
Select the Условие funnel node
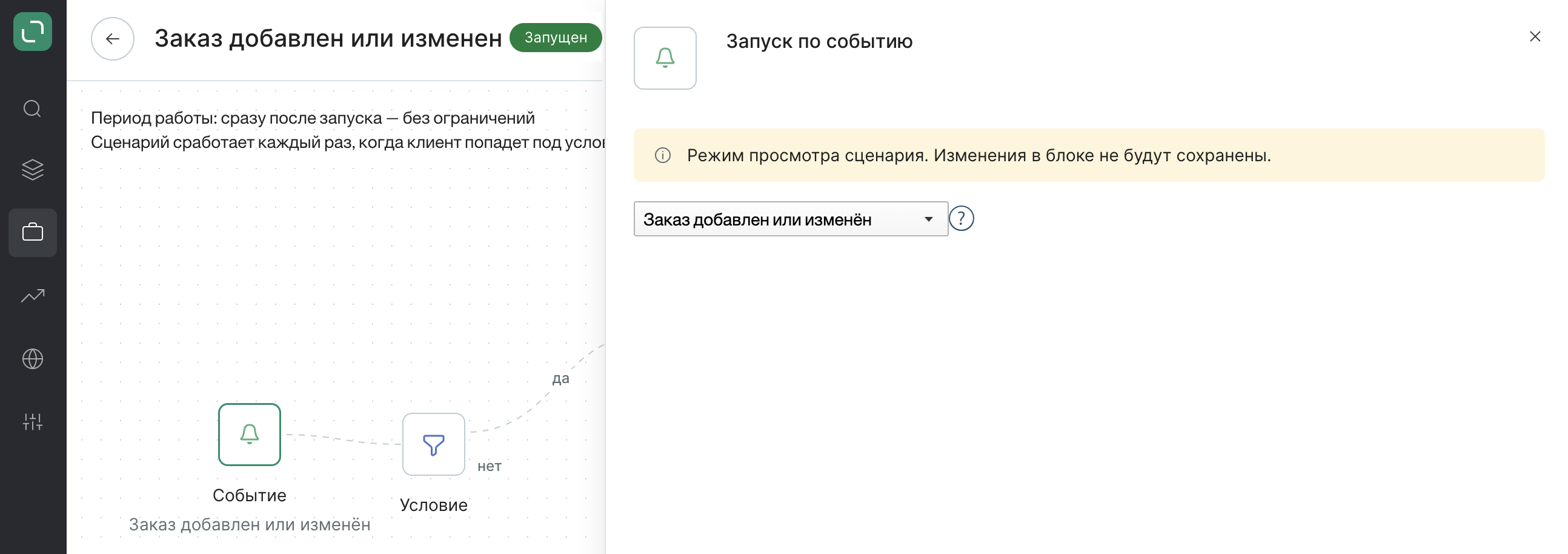pos(433,444)
